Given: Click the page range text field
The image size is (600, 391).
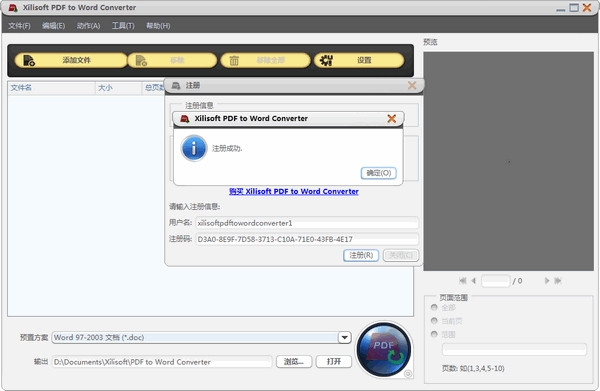Looking at the screenshot, I should click(514, 349).
